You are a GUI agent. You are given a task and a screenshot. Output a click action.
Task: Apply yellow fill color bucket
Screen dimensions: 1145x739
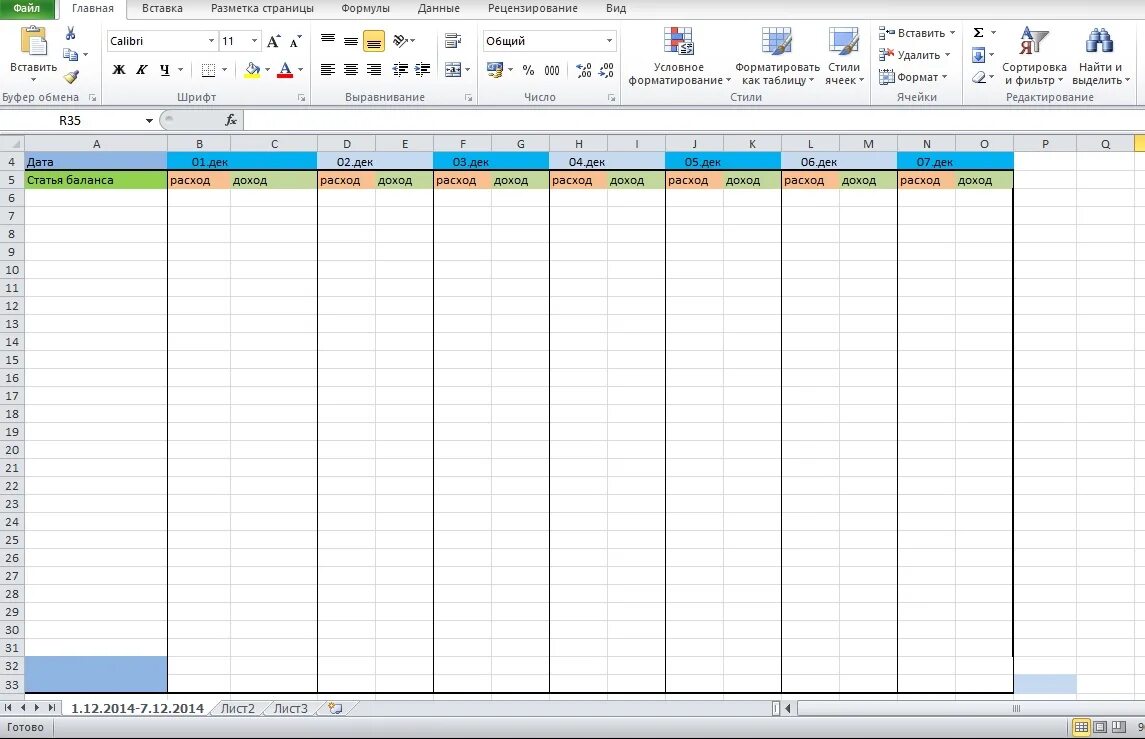[x=252, y=70]
